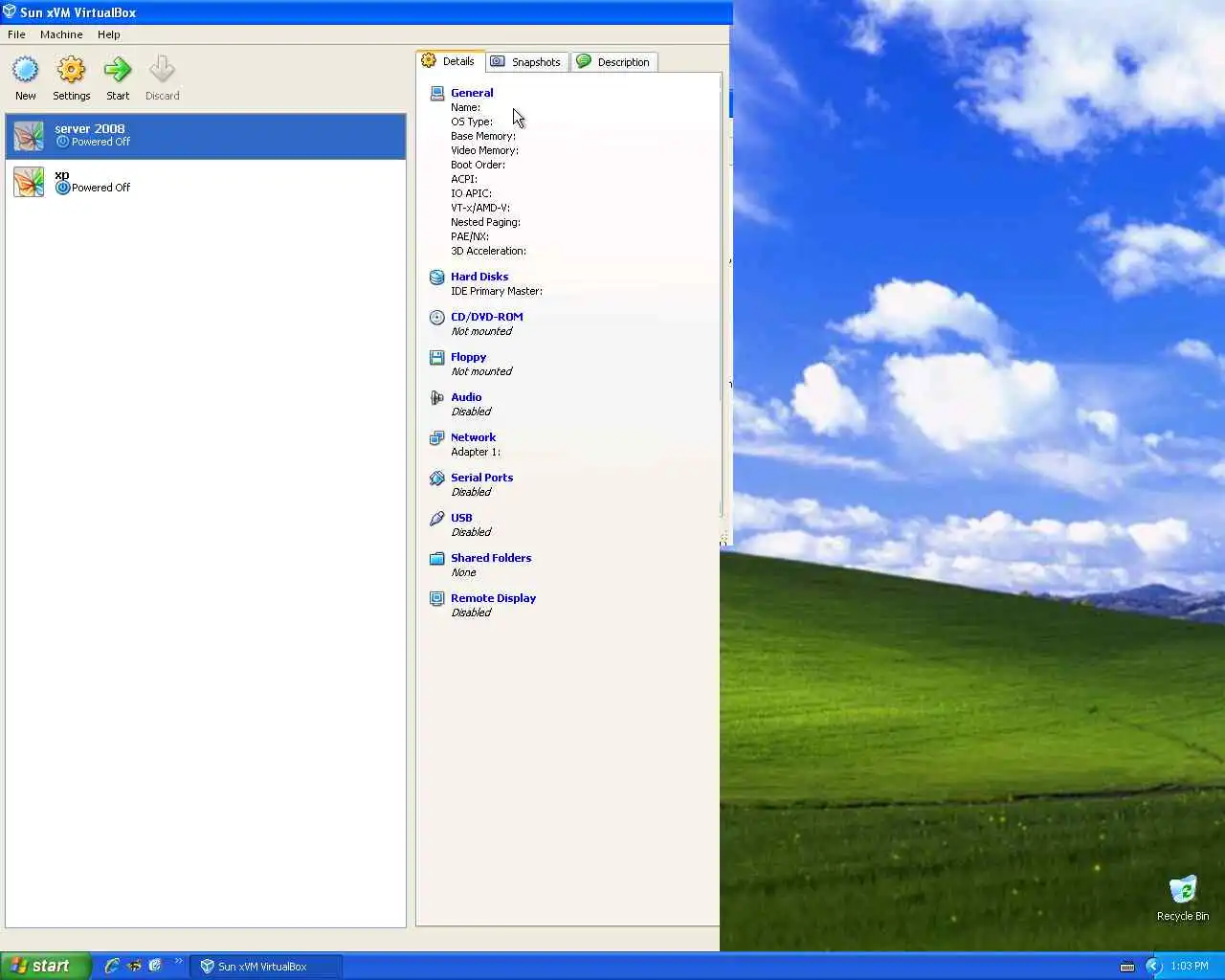Click the third quick launch icon
This screenshot has height=980, width=1225.
(x=155, y=966)
